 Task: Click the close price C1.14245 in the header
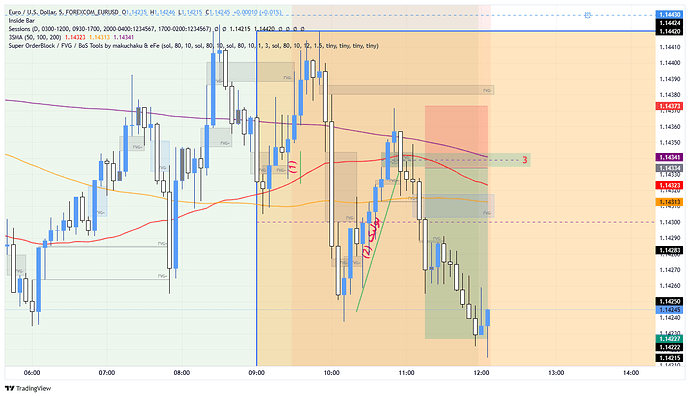(217, 12)
